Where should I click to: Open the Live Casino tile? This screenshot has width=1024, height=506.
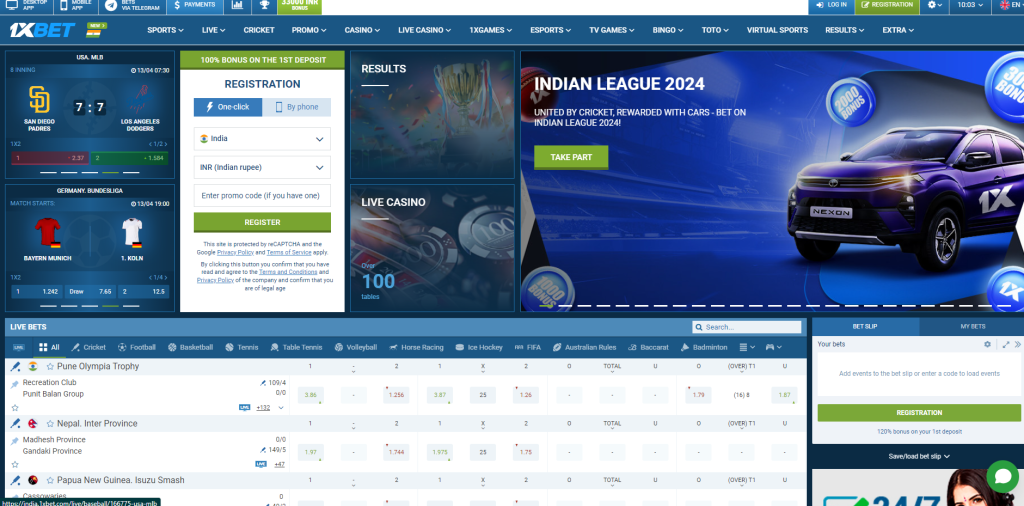coord(432,248)
